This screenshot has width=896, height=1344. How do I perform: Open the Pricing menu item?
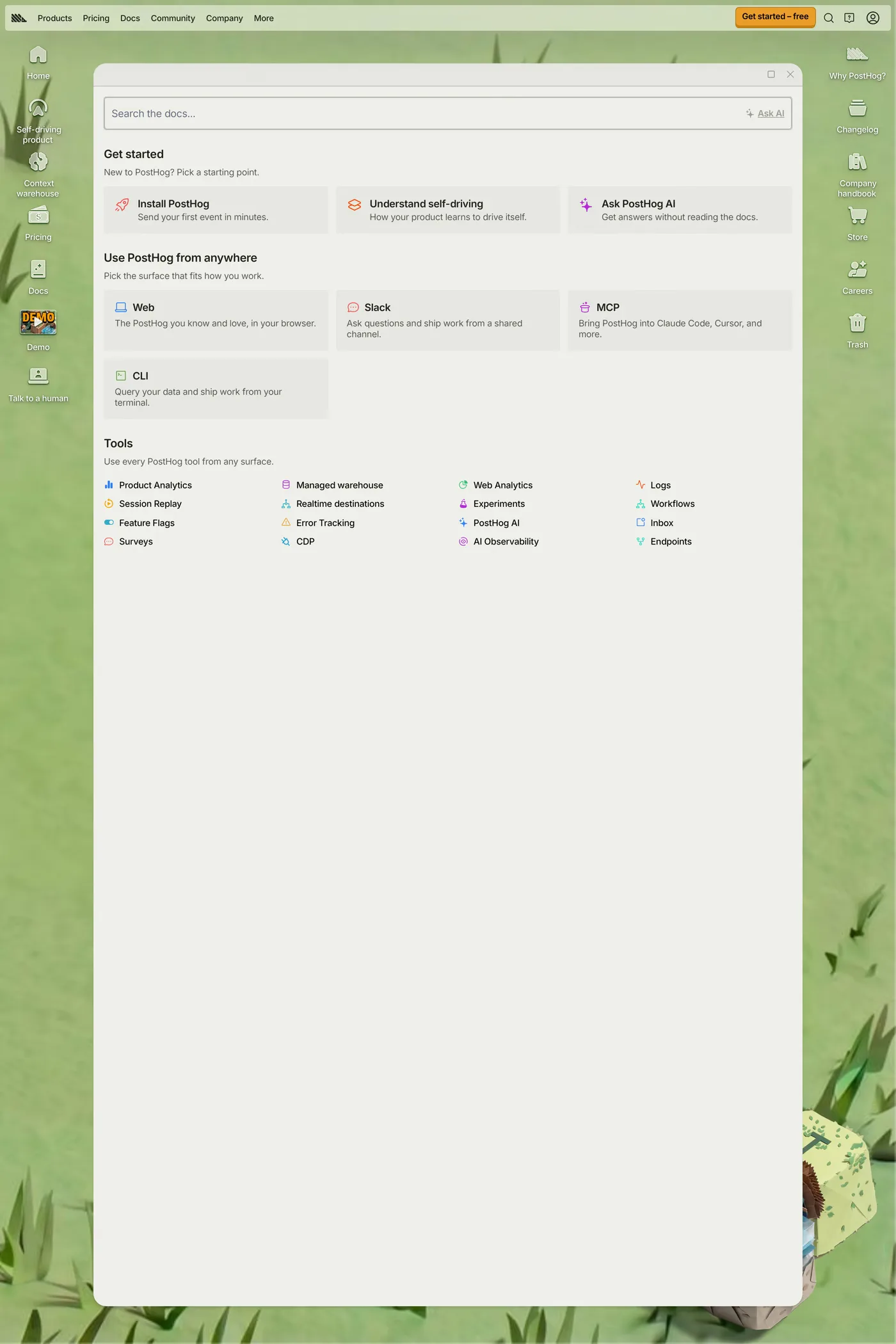coord(96,18)
